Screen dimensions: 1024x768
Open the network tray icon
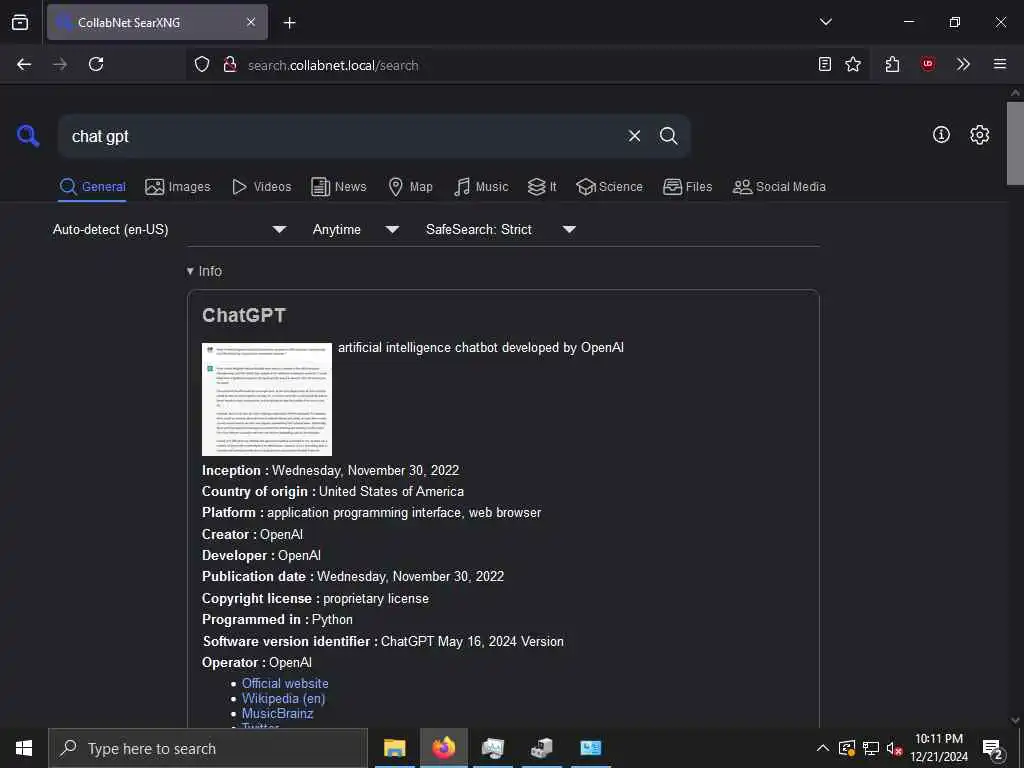pyautogui.click(x=871, y=748)
